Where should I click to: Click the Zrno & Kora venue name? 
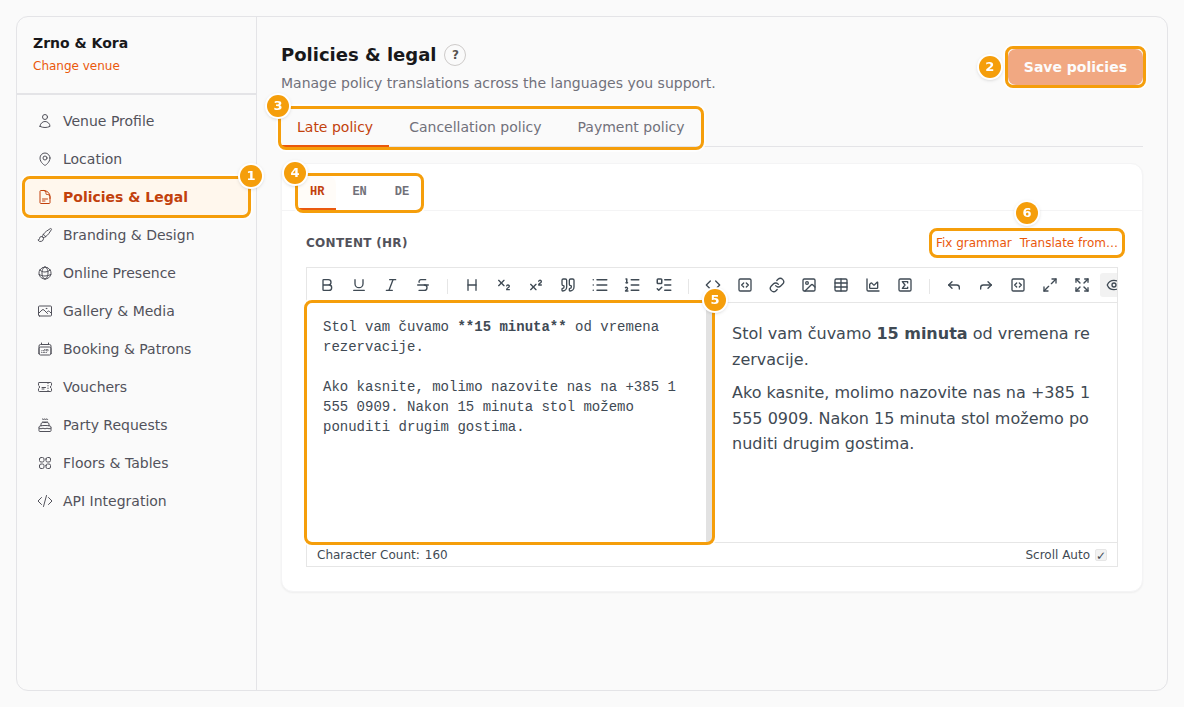click(x=80, y=43)
